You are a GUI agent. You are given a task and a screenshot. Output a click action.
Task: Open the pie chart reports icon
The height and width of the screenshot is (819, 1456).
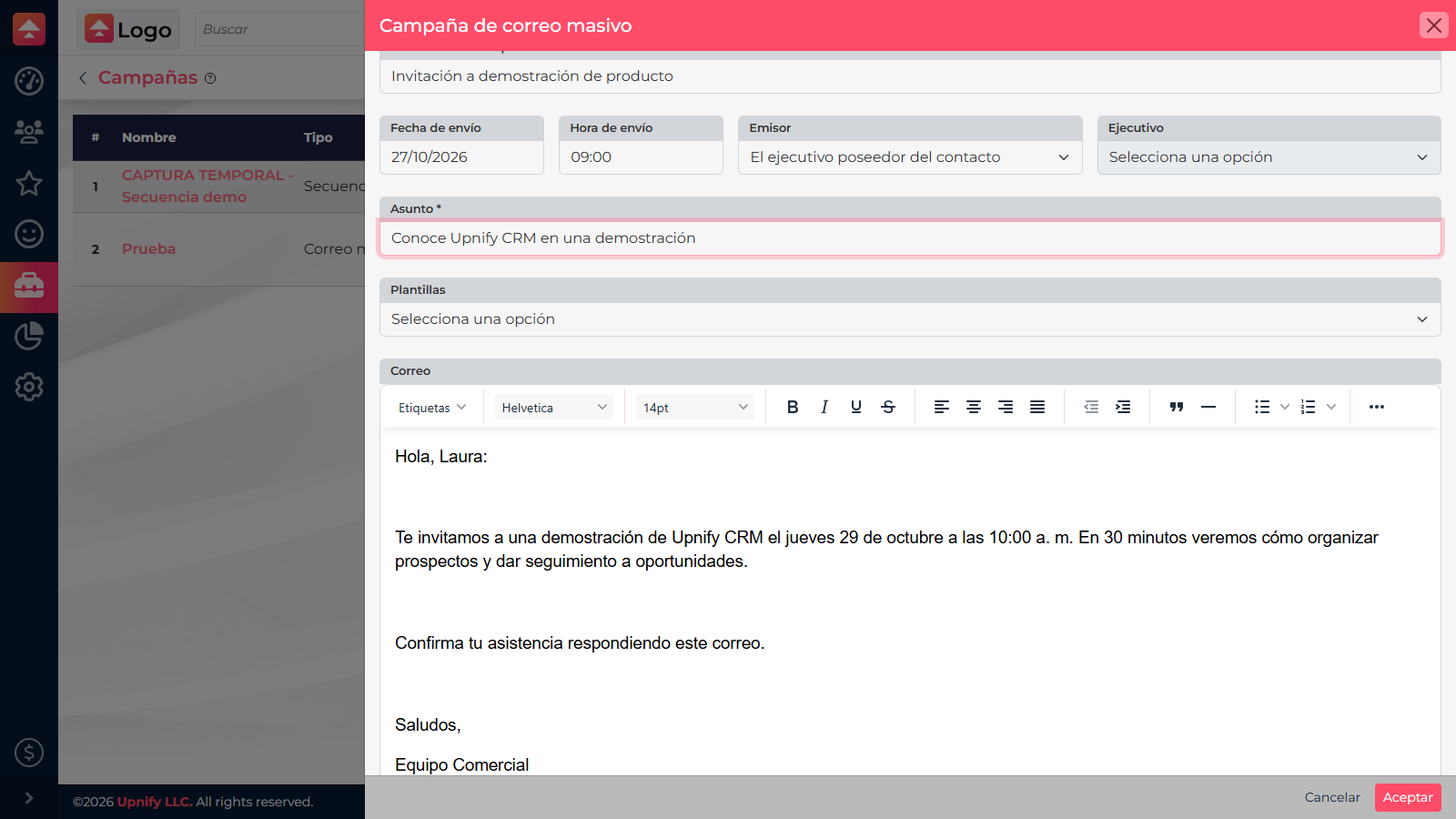29,336
